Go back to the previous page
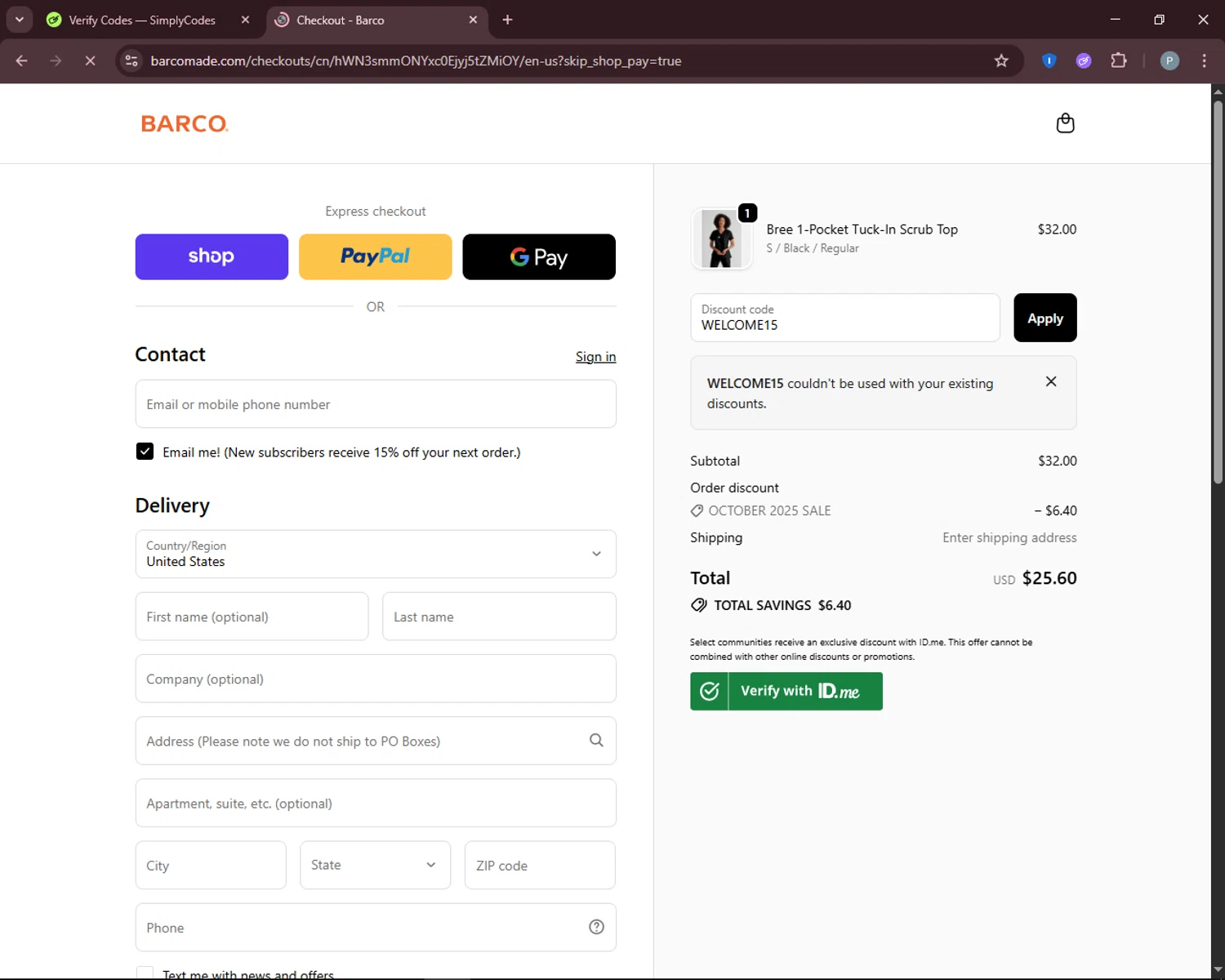The width and height of the screenshot is (1225, 980). point(22,60)
